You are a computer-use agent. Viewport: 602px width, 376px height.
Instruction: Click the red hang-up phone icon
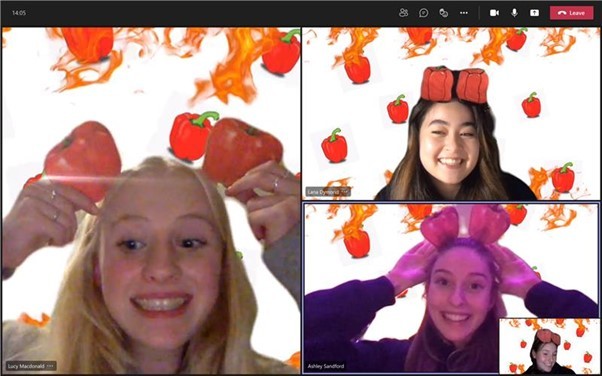click(x=562, y=13)
